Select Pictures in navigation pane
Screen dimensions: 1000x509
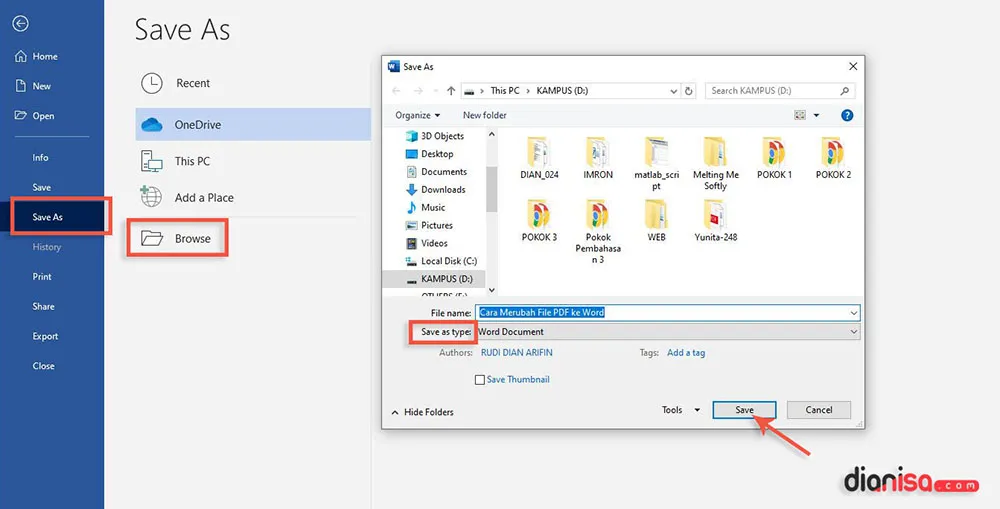coord(429,225)
